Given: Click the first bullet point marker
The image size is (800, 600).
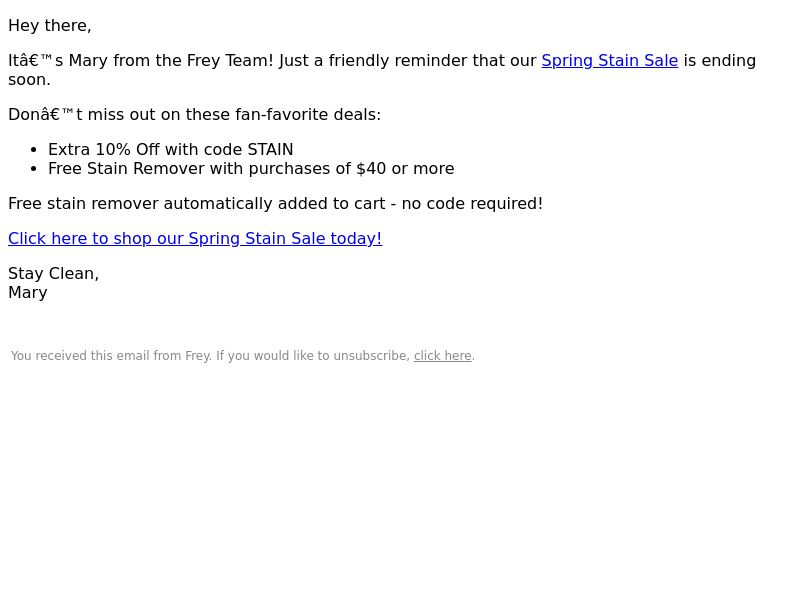Looking at the screenshot, I should click(34, 150).
